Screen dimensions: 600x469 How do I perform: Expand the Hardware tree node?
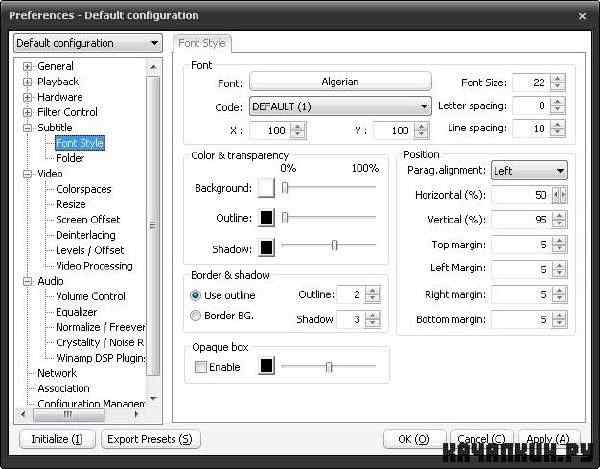tap(27, 97)
